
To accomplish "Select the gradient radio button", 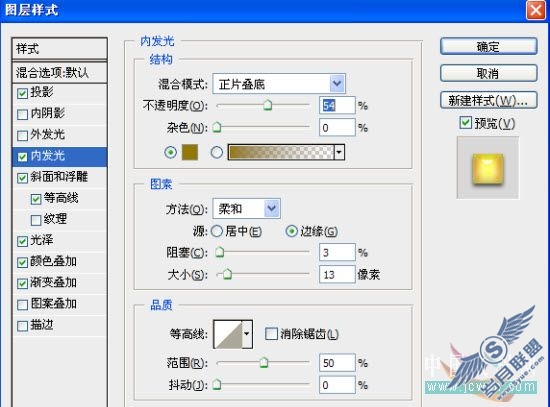I will coord(216,152).
